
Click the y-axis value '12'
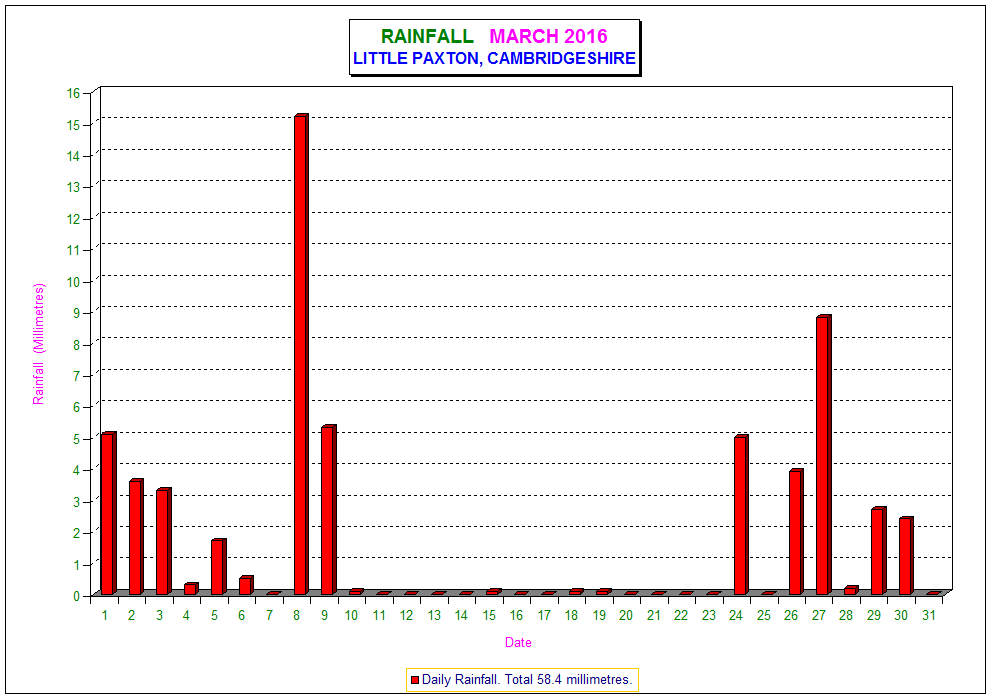pos(74,219)
